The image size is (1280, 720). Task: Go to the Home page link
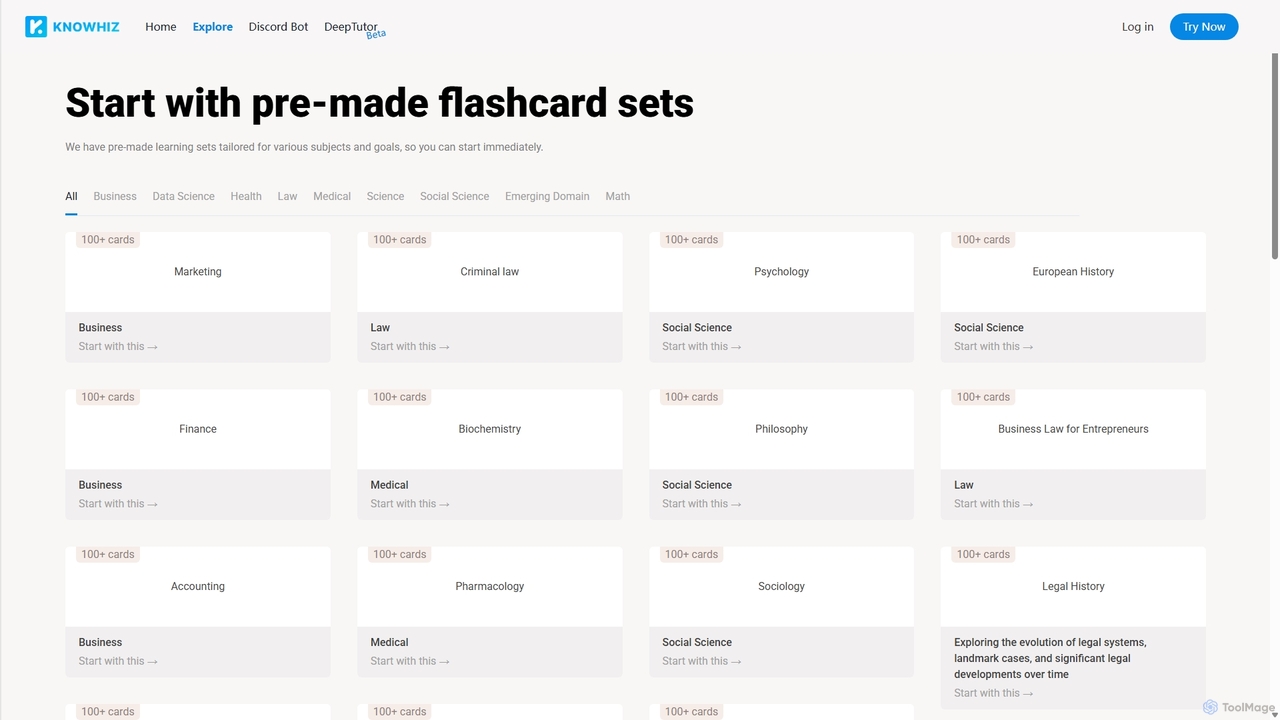click(160, 27)
